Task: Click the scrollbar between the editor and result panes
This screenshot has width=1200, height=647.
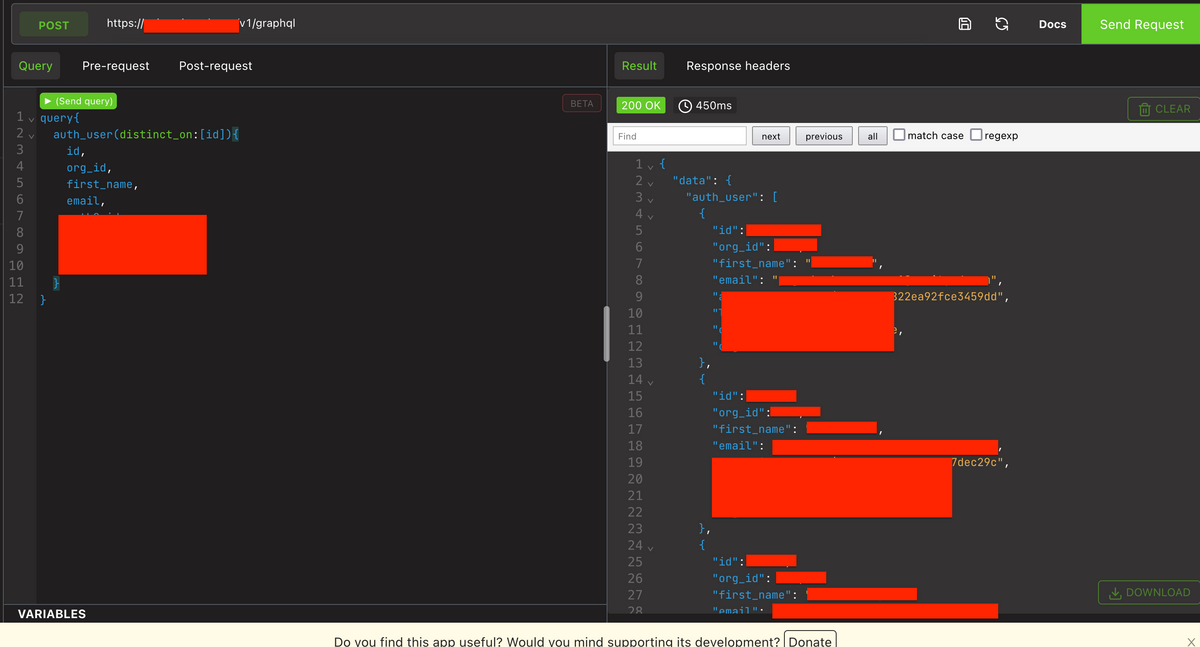Action: point(604,333)
